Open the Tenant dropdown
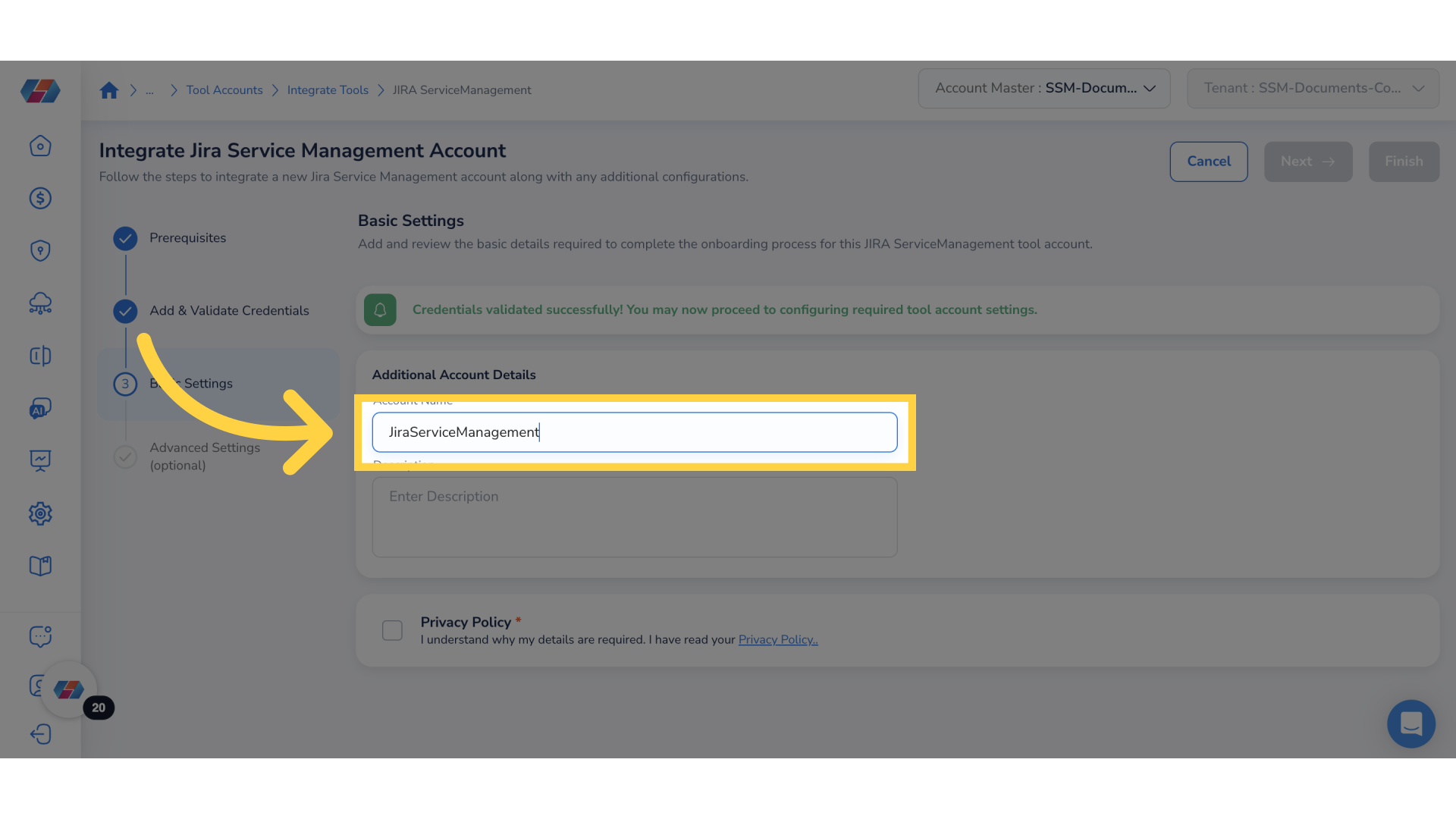Screen dimensions: 1456x819 click(1313, 88)
